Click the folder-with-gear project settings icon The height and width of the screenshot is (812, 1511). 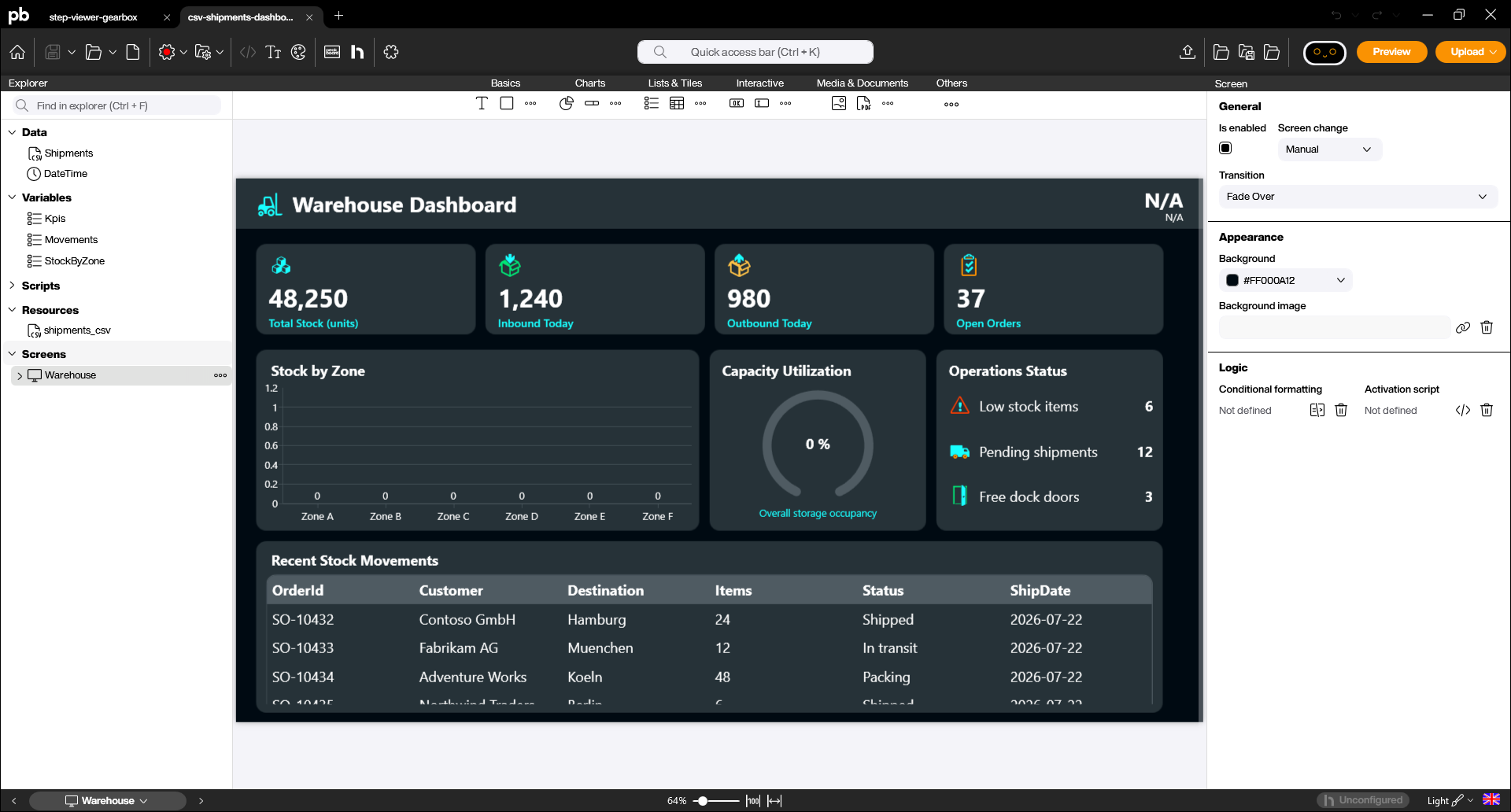coord(203,52)
